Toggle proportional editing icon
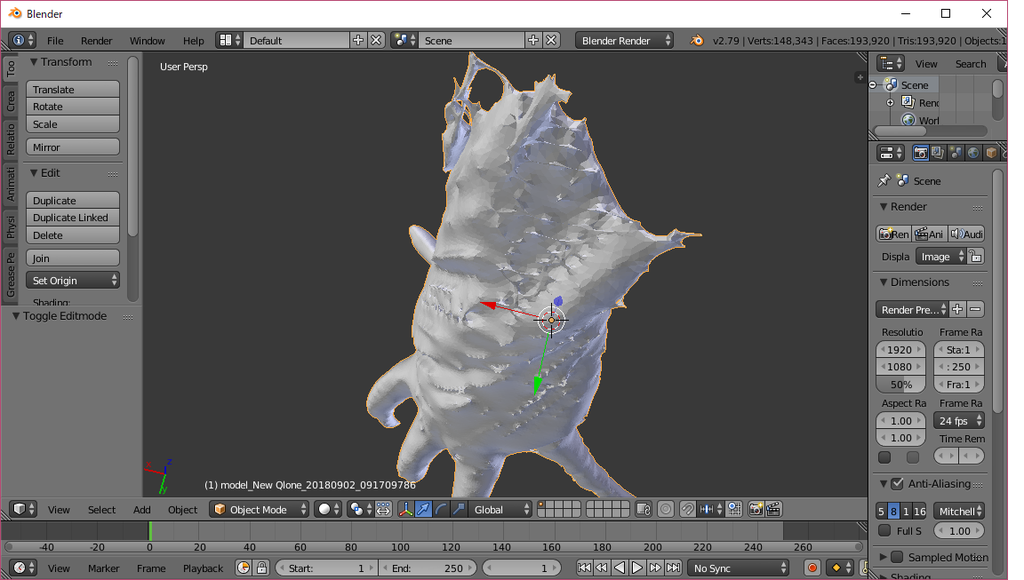The height and width of the screenshot is (580, 1024). [x=665, y=509]
